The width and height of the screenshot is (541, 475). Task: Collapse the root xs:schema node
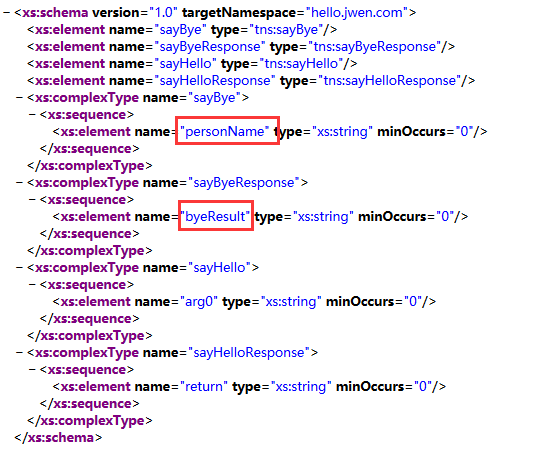tap(6, 13)
